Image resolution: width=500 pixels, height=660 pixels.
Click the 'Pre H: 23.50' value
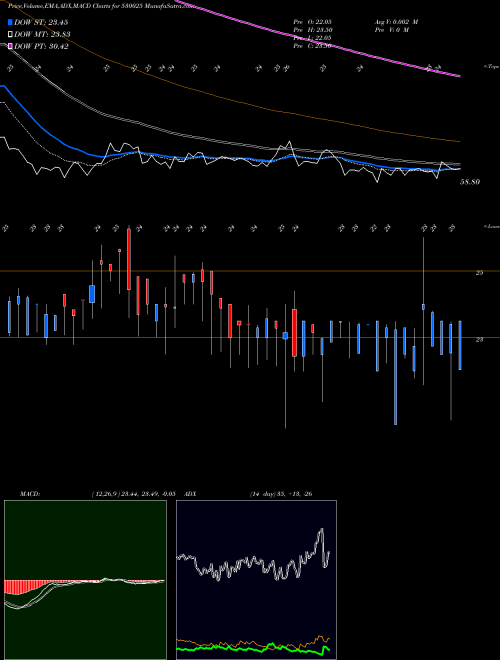tap(313, 30)
